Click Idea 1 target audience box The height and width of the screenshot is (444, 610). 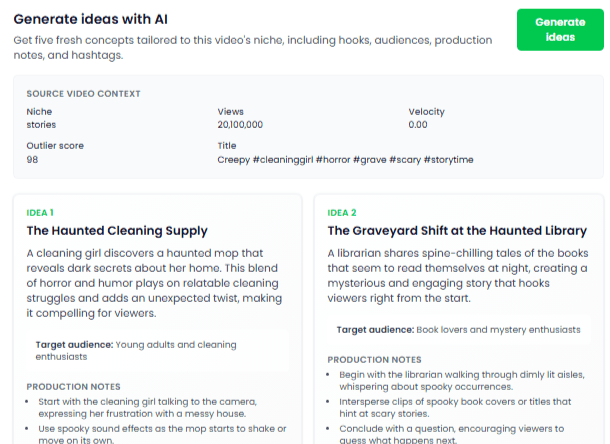coord(155,350)
